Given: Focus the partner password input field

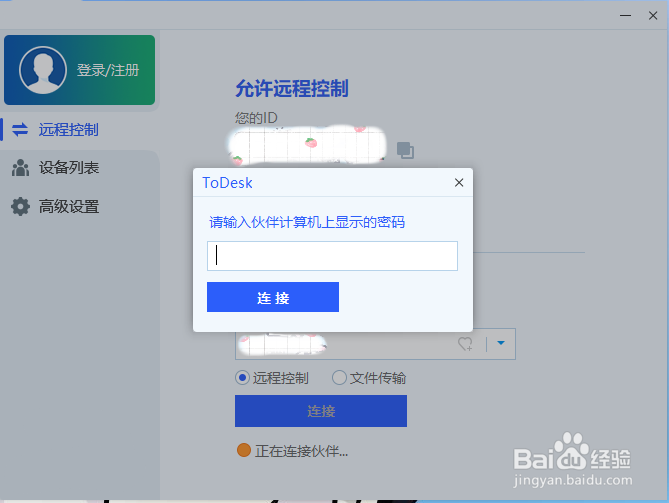Looking at the screenshot, I should pyautogui.click(x=332, y=256).
